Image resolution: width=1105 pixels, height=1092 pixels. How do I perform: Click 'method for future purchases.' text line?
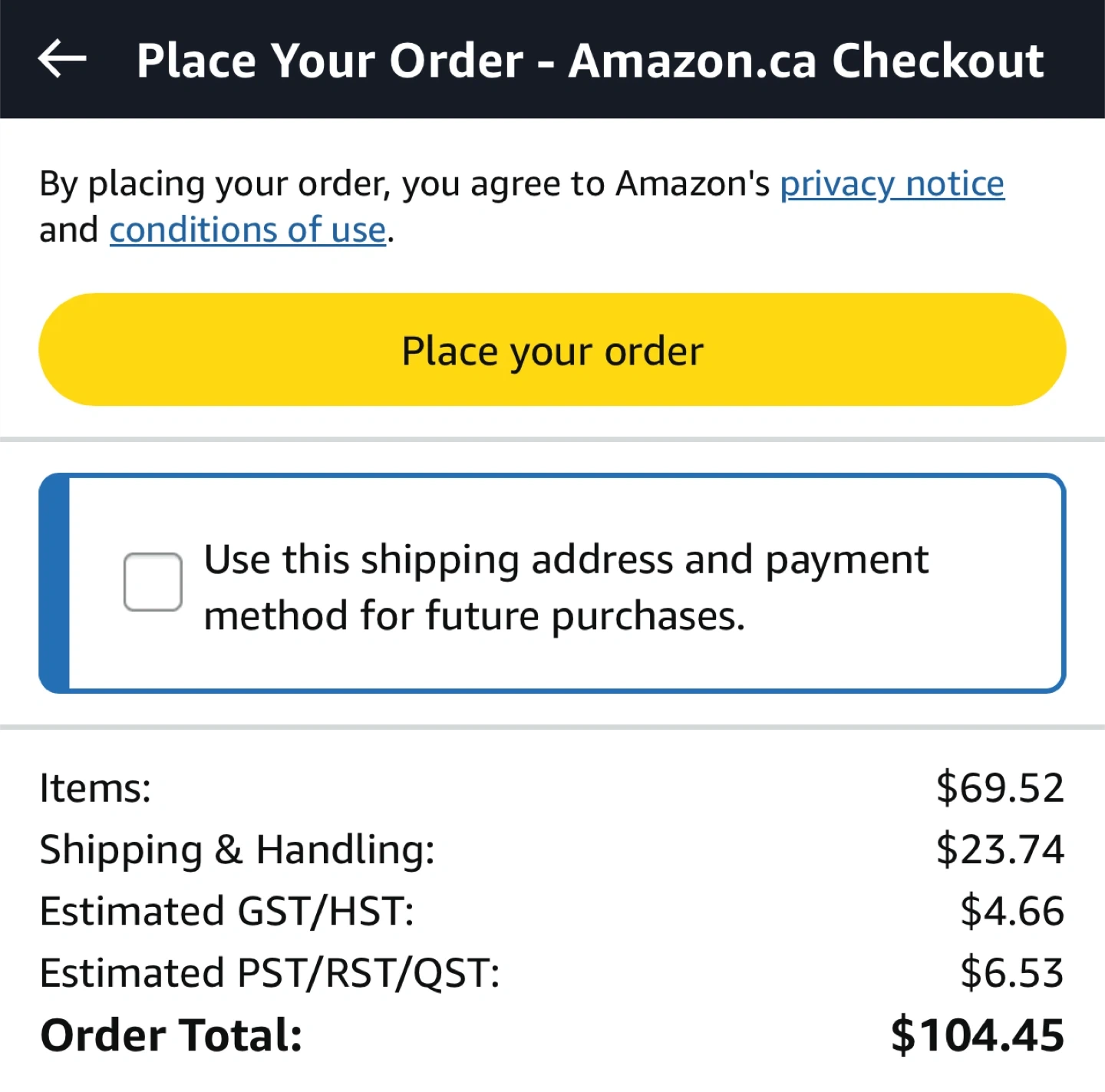pyautogui.click(x=474, y=616)
